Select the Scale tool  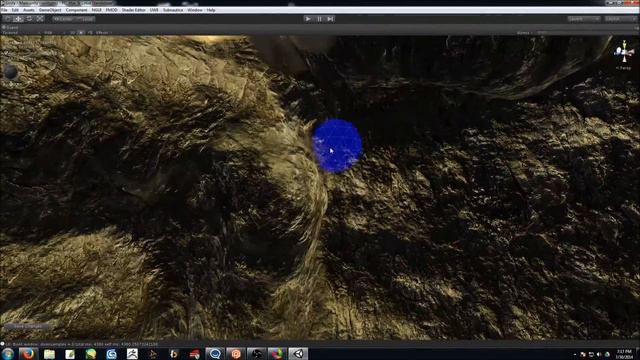40,19
